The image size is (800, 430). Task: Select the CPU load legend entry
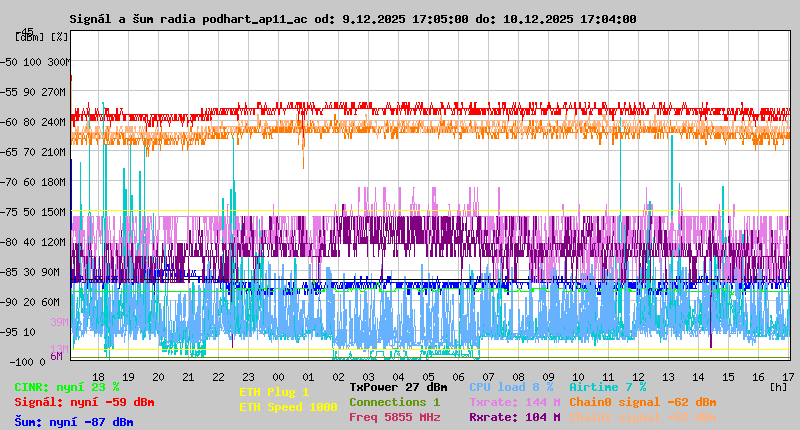tap(511, 387)
